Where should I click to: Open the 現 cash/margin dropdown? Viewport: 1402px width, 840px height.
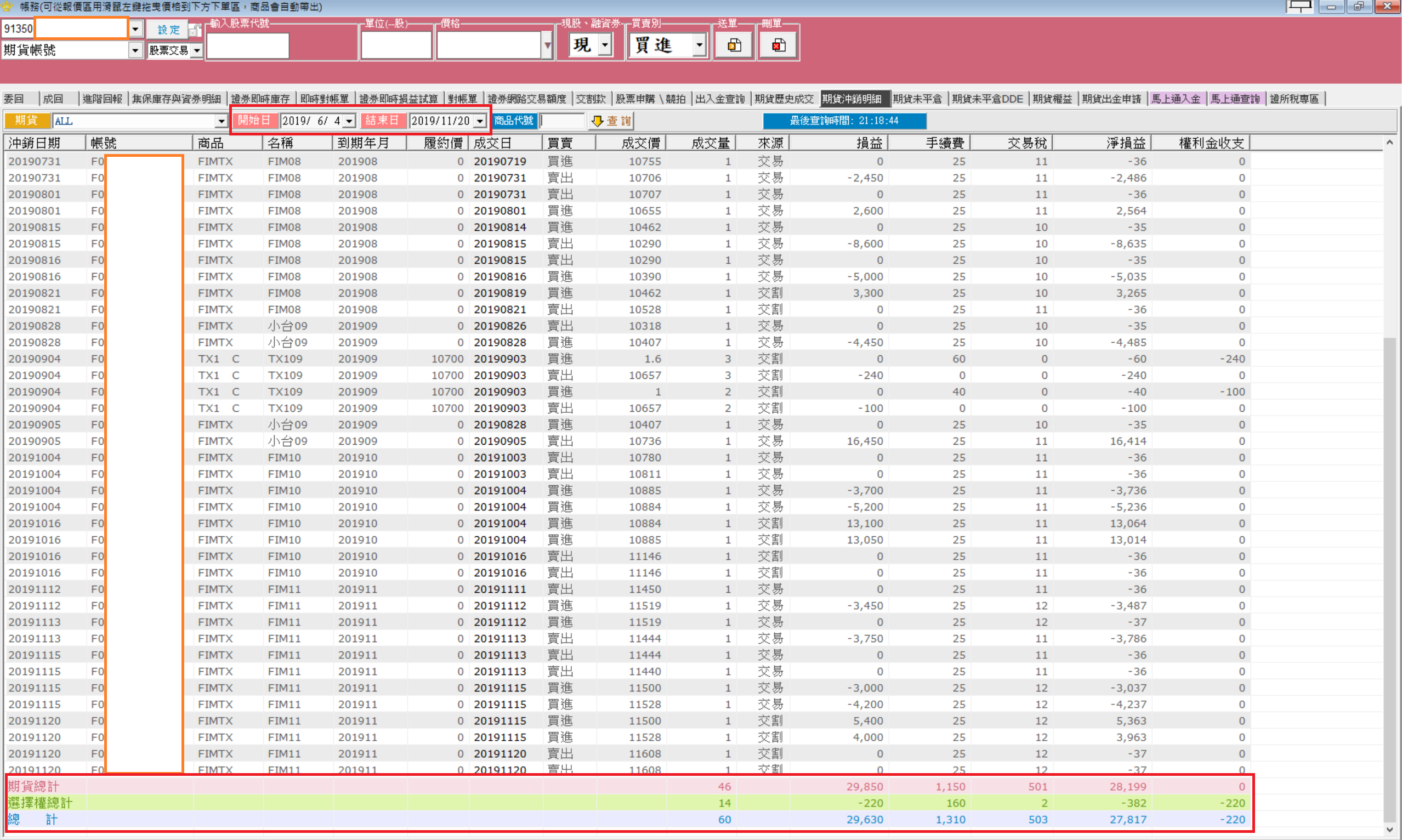point(605,45)
